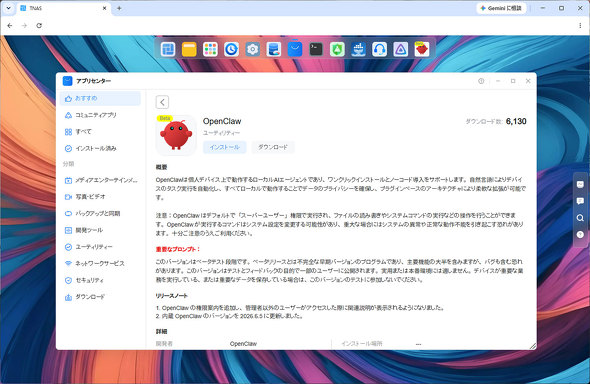Open ダウンロード category in sidebar
590x384 pixels.
tap(100, 297)
